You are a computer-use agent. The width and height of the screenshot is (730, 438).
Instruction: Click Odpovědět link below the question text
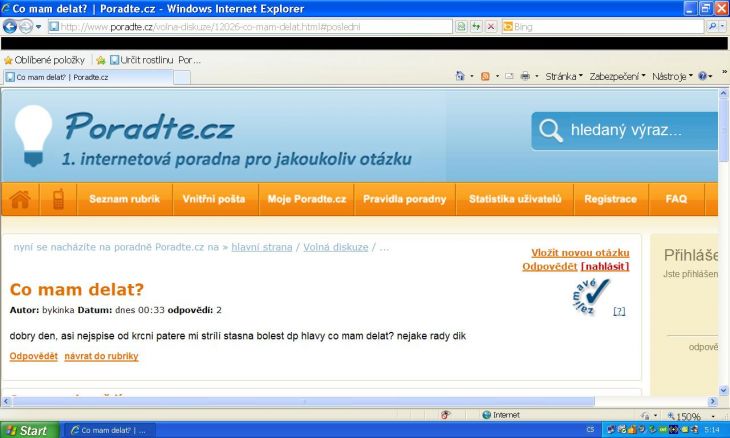pos(34,356)
